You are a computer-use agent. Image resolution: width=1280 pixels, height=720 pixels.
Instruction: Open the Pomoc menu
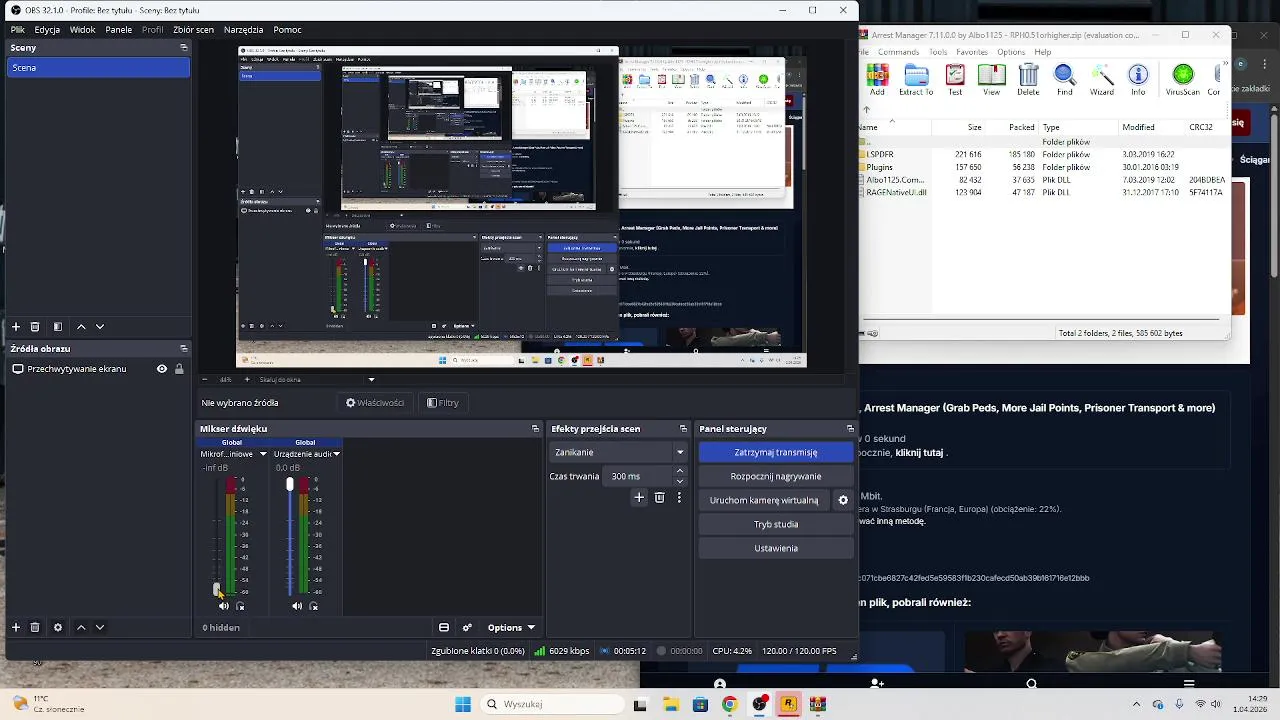[x=287, y=30]
